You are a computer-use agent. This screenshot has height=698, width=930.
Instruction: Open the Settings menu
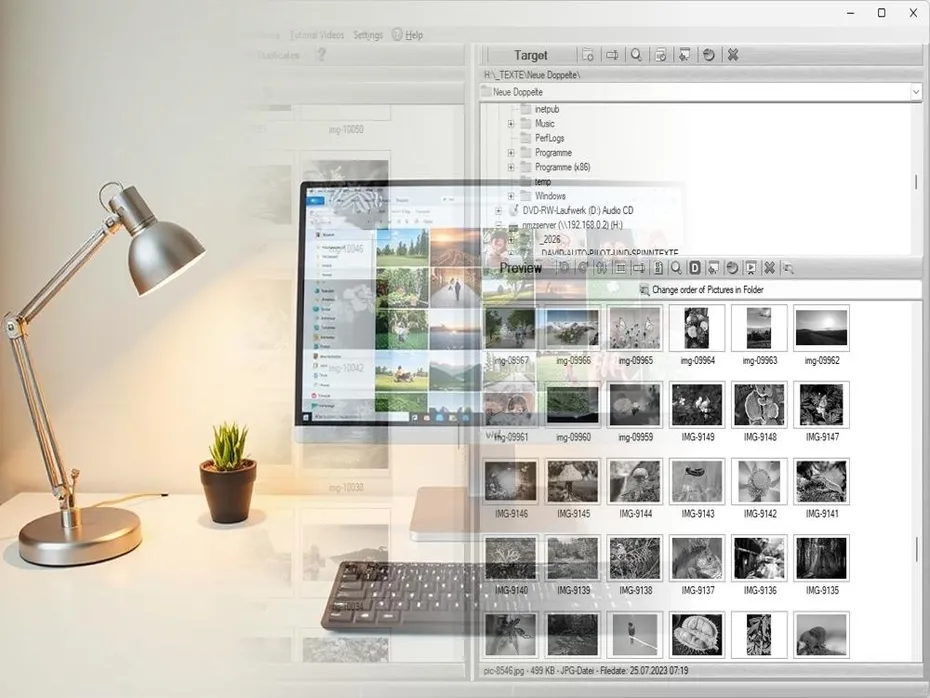point(368,34)
